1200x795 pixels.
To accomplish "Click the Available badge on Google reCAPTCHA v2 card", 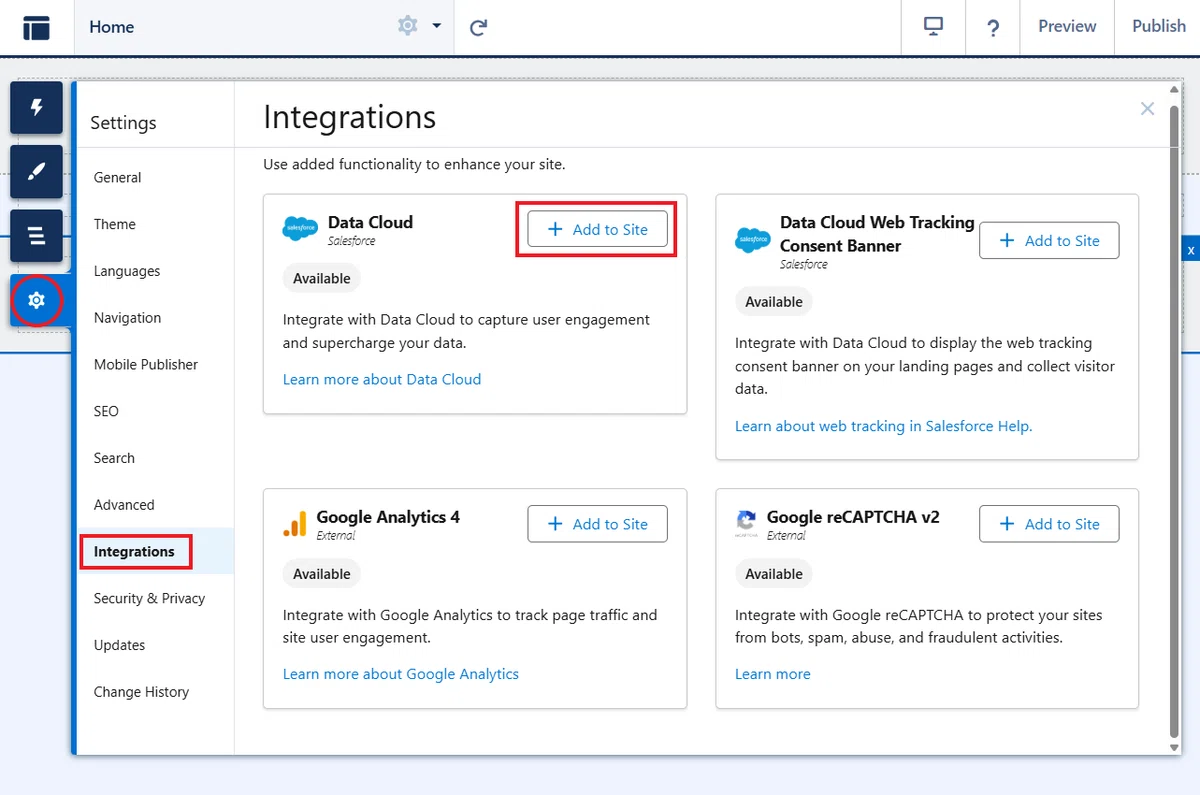I will pos(774,574).
